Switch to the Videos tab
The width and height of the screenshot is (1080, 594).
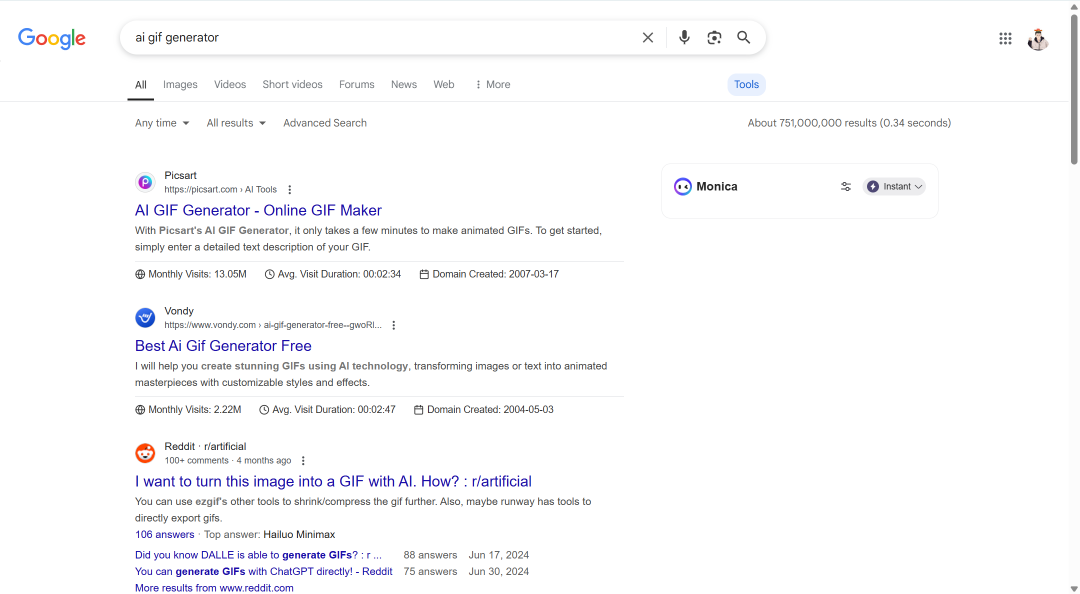(x=230, y=84)
